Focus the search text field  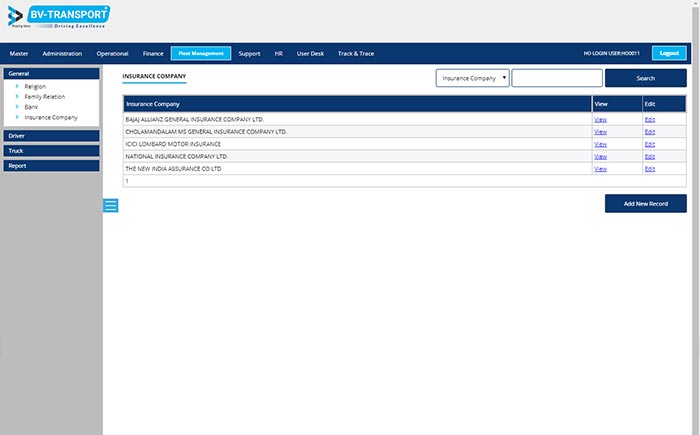coord(557,78)
